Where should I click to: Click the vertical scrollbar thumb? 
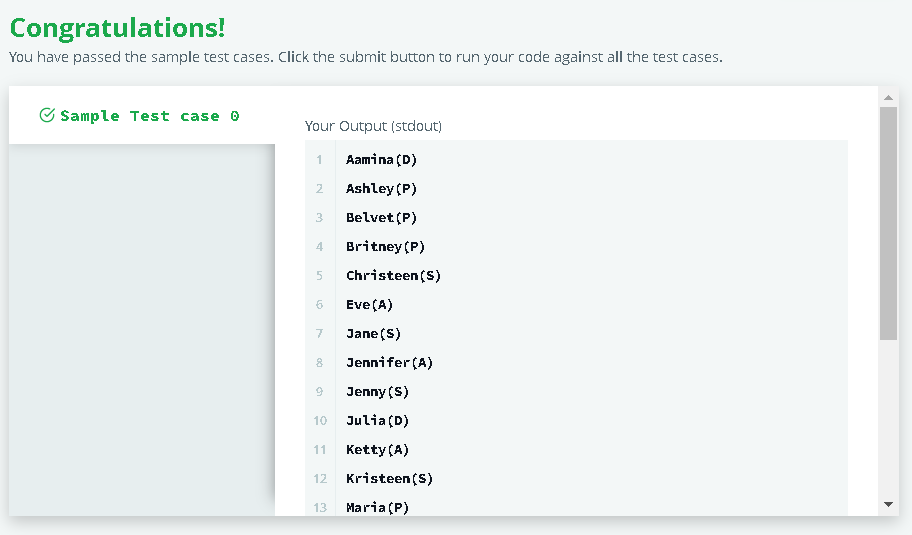coord(888,223)
